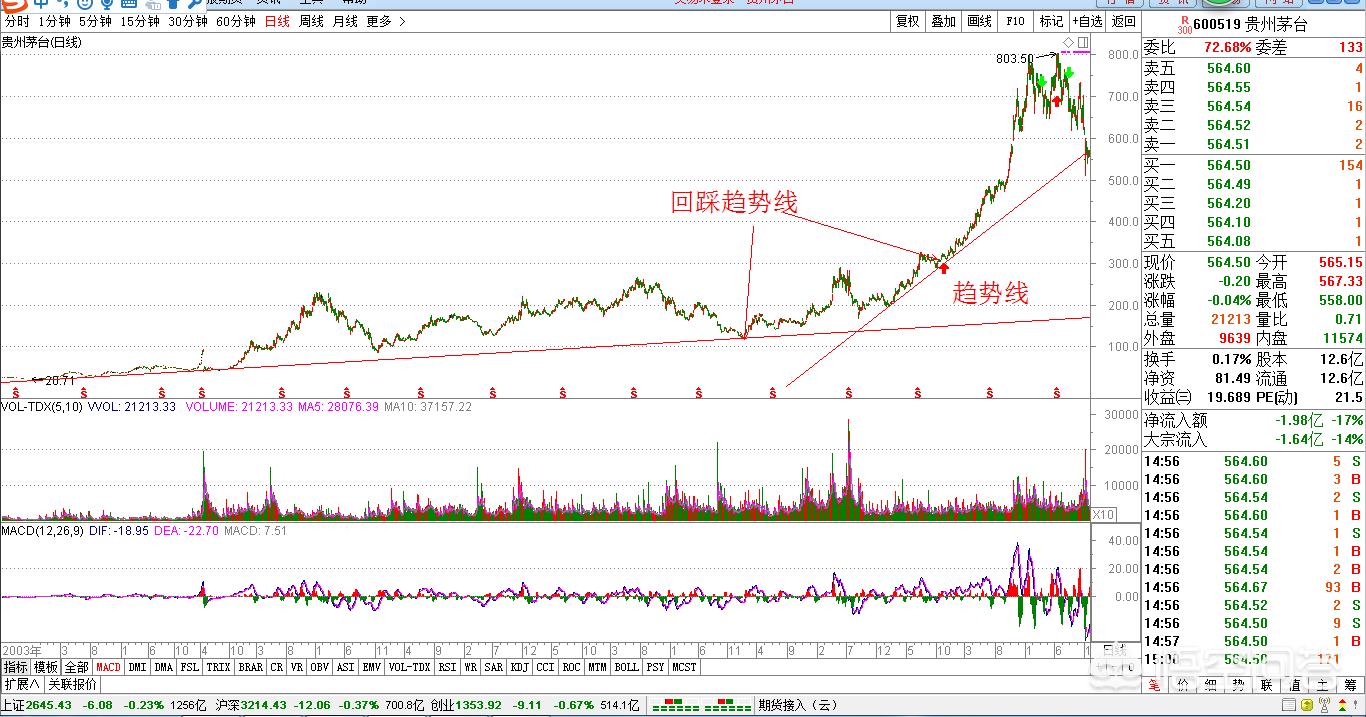Click the 期货接入（云） status text
This screenshot has height=717, width=1366.
[797, 706]
